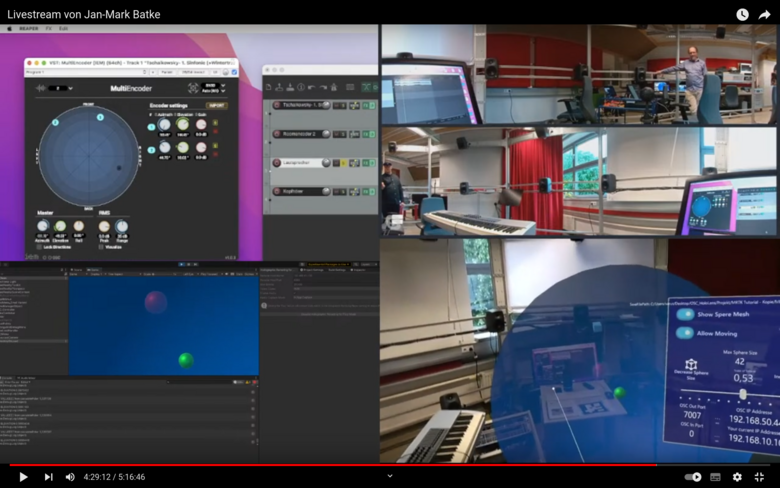Click the Unity editor Play button
This screenshot has width=780, height=488.
pos(182,265)
